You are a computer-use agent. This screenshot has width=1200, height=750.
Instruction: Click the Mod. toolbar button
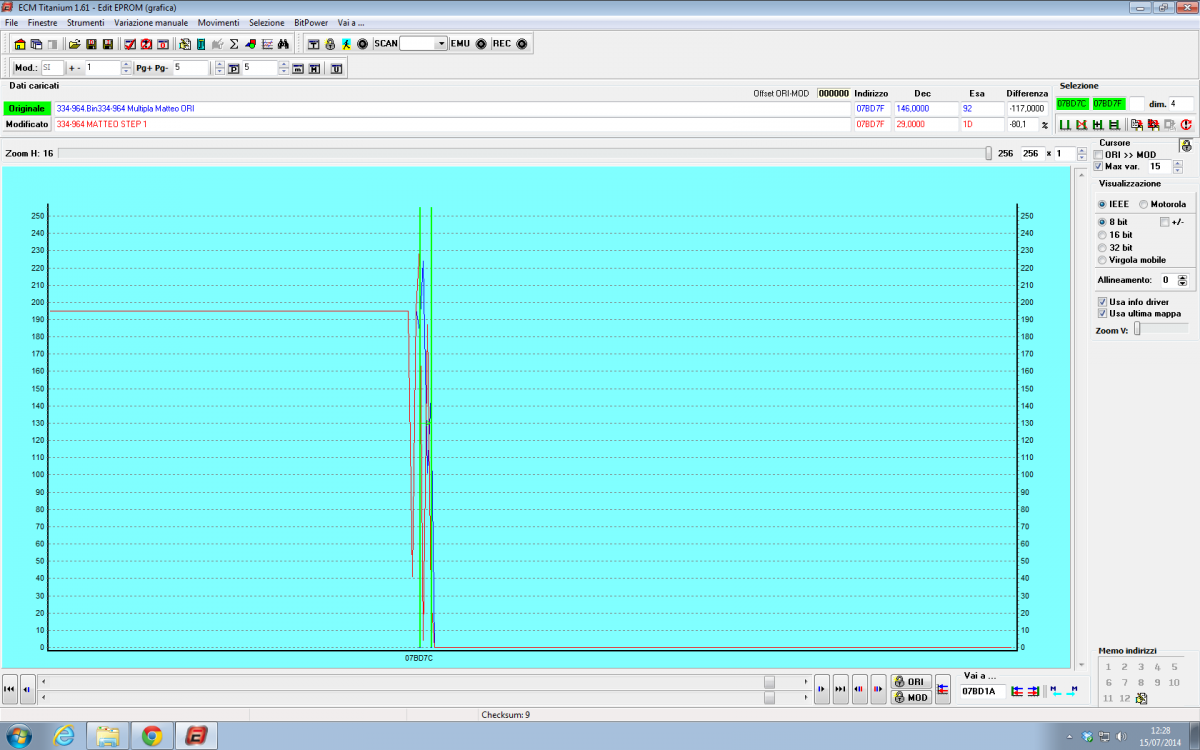tap(26, 68)
